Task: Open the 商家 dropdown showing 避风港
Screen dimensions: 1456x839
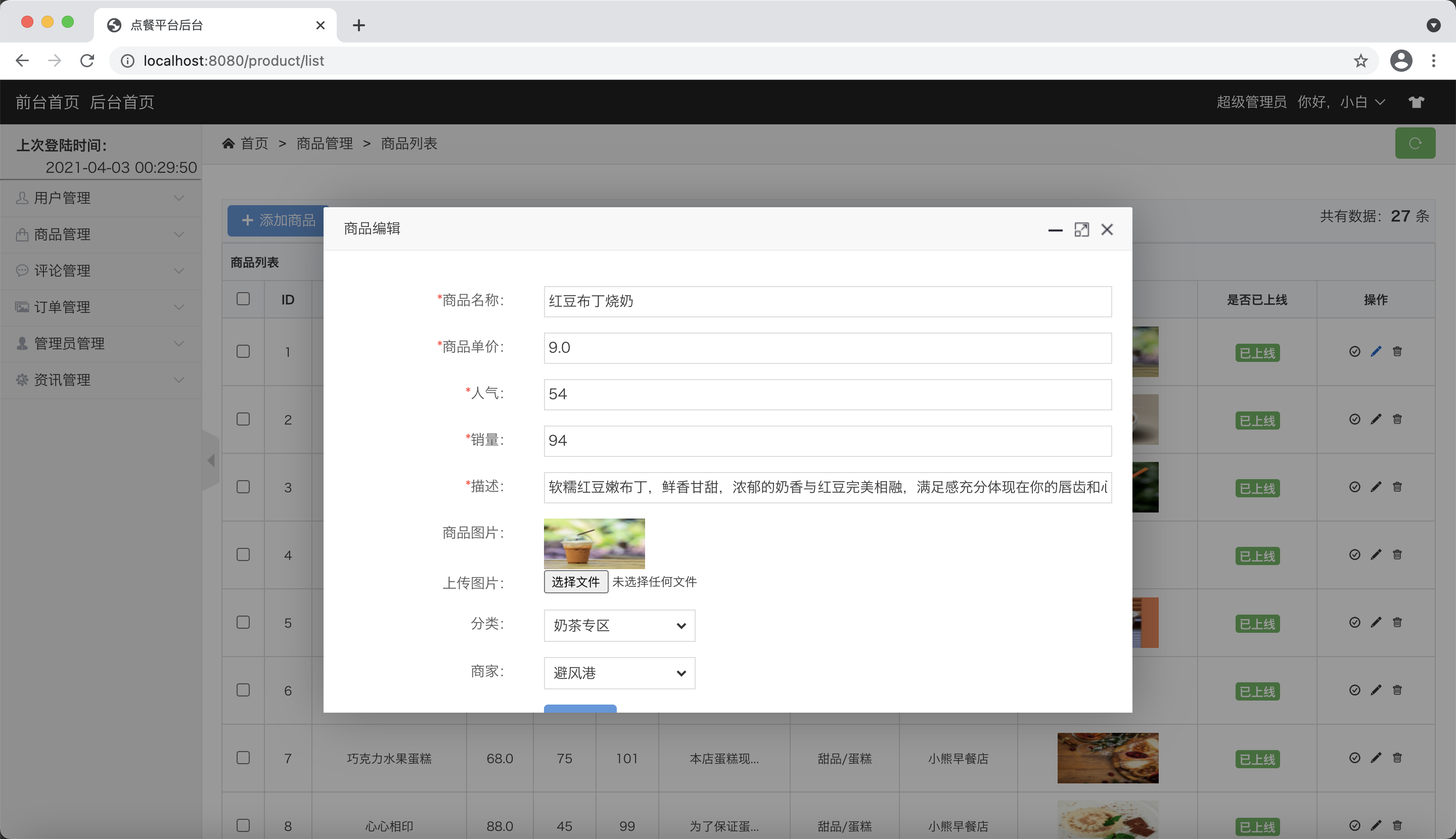Action: pos(619,673)
